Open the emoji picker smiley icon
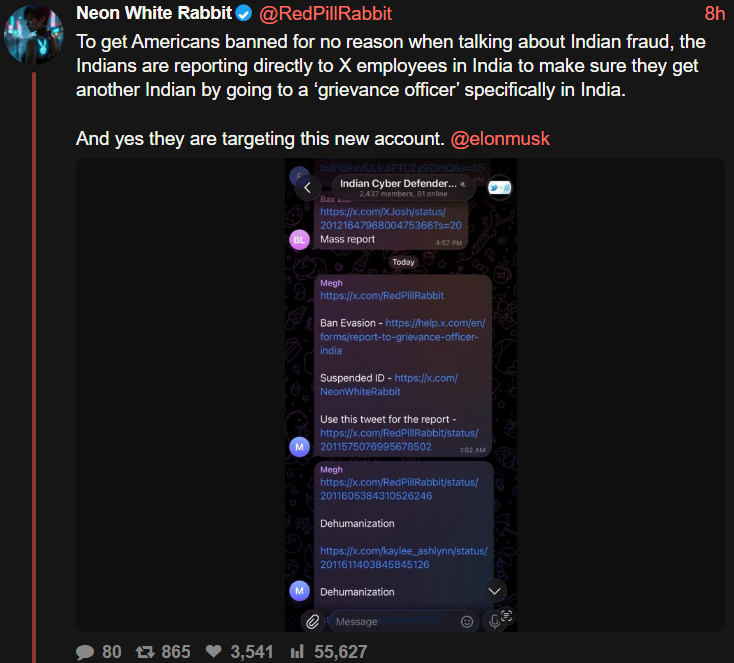This screenshot has height=663, width=734. pos(466,621)
